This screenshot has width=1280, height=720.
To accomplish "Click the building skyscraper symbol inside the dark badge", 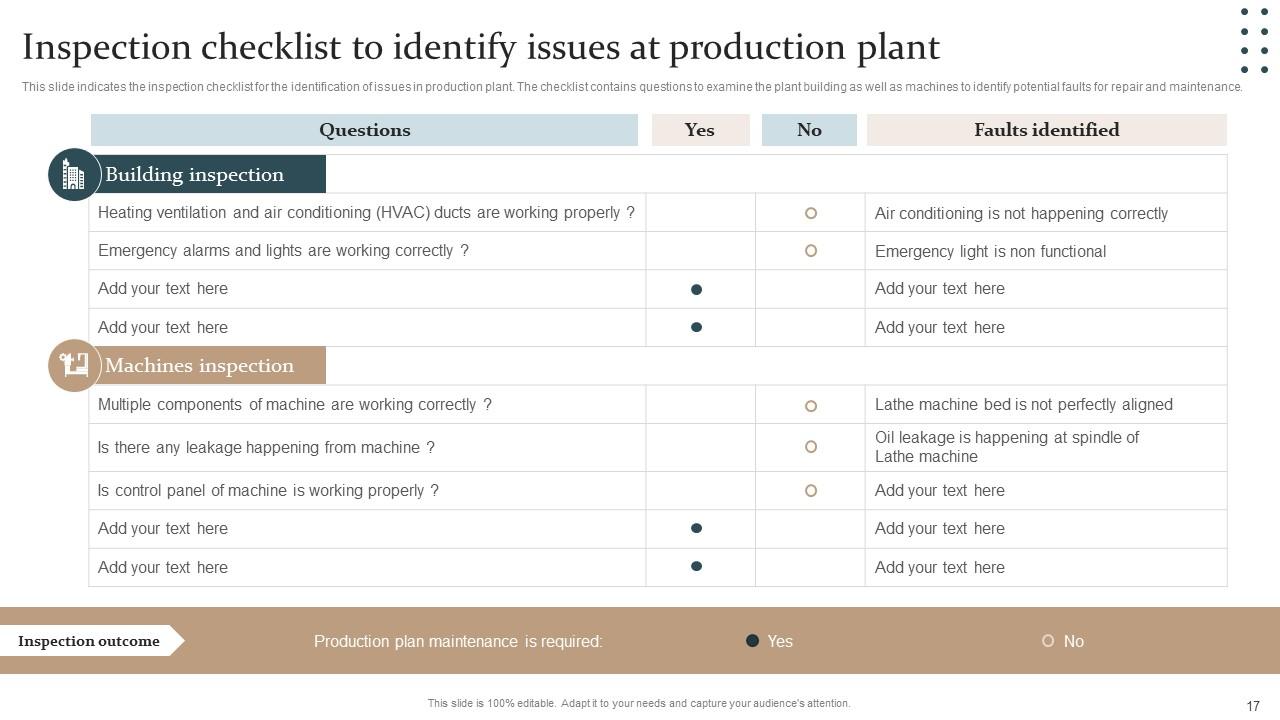I will (73, 173).
